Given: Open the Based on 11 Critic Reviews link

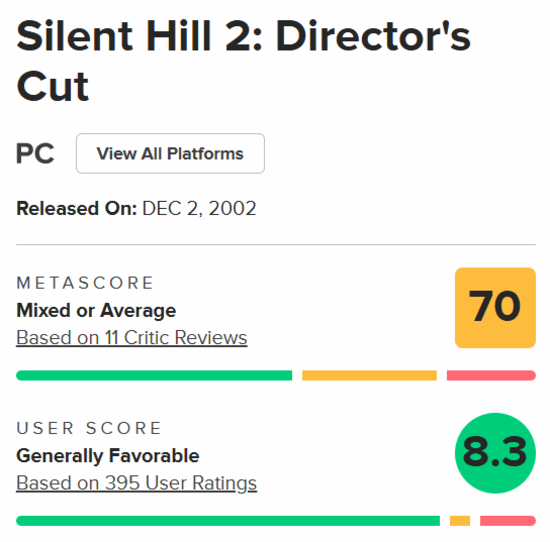Looking at the screenshot, I should pos(132,338).
